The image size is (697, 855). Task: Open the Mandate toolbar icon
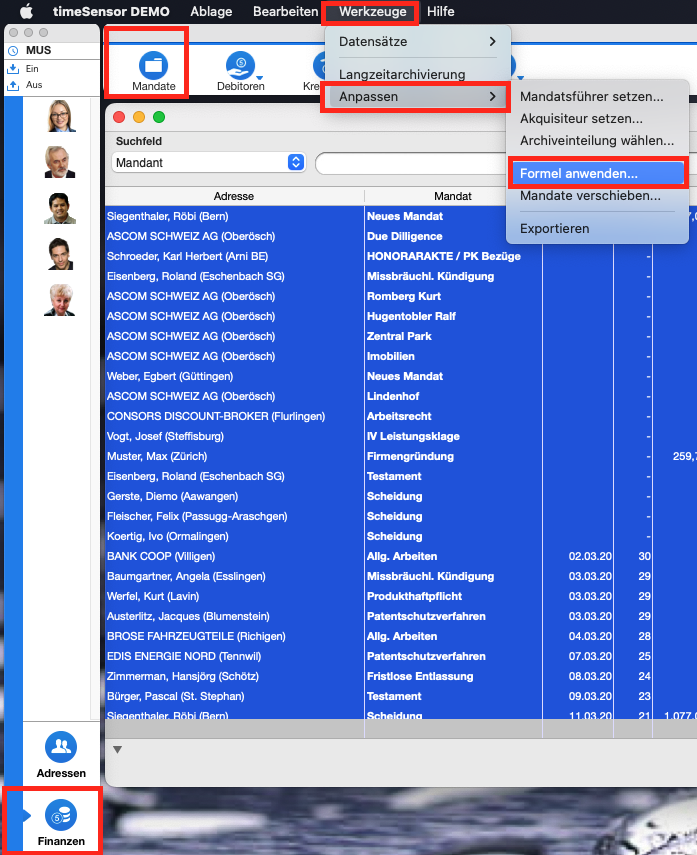(x=153, y=71)
